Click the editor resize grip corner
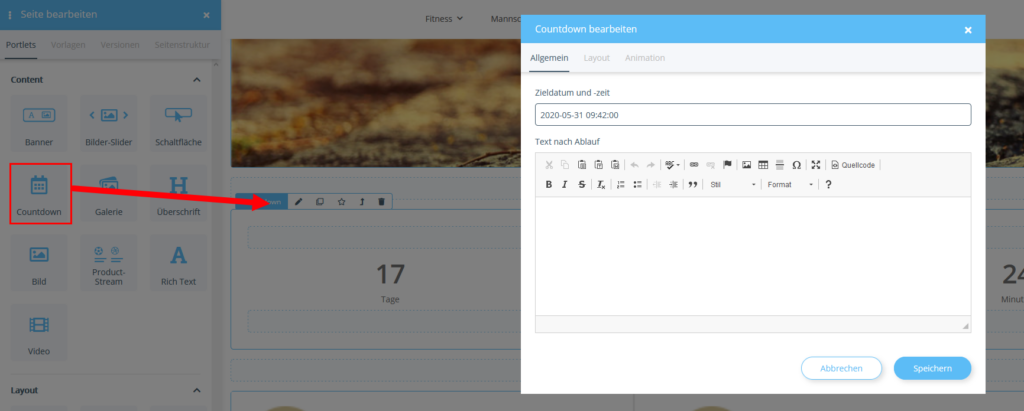This screenshot has height=411, width=1024. (965, 325)
